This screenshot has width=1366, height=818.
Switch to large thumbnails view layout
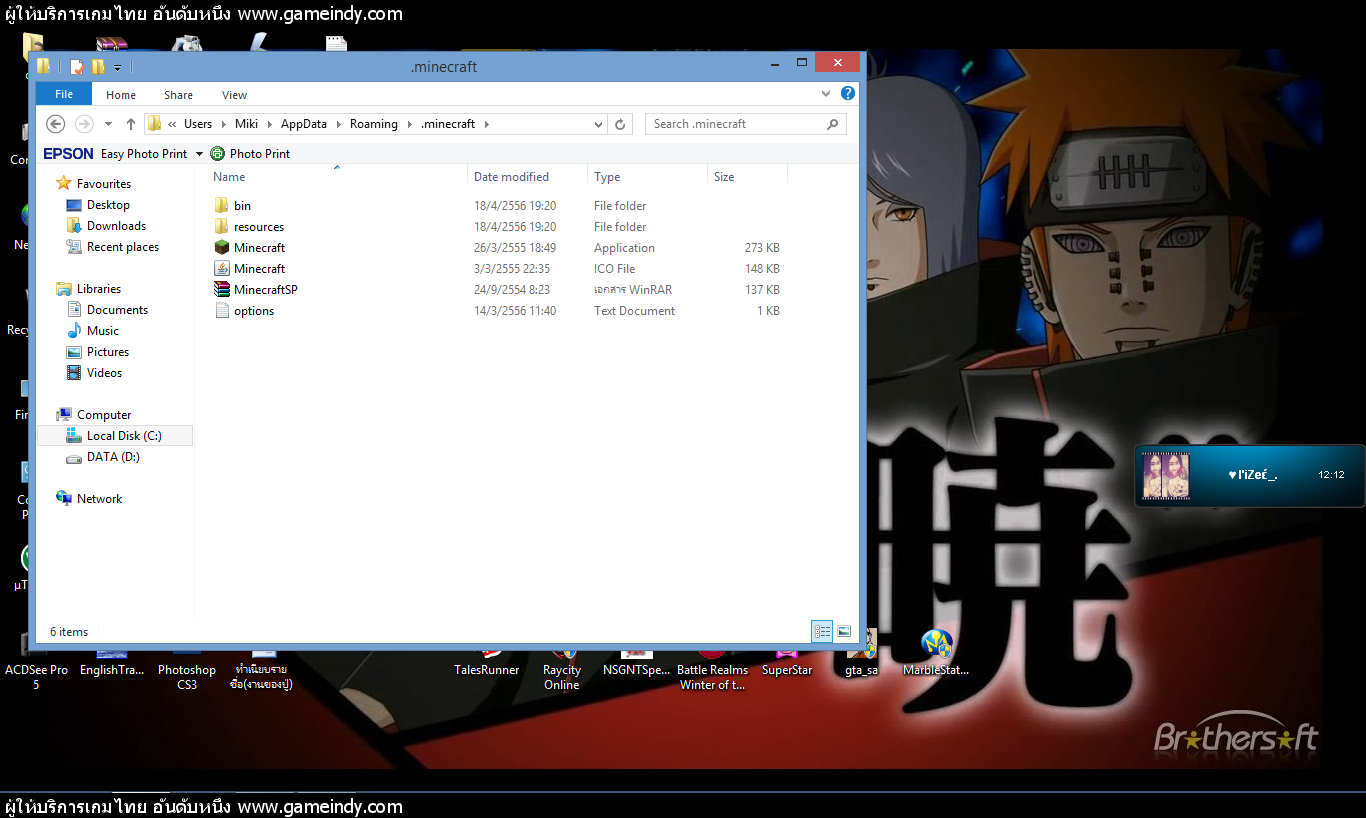(x=844, y=631)
